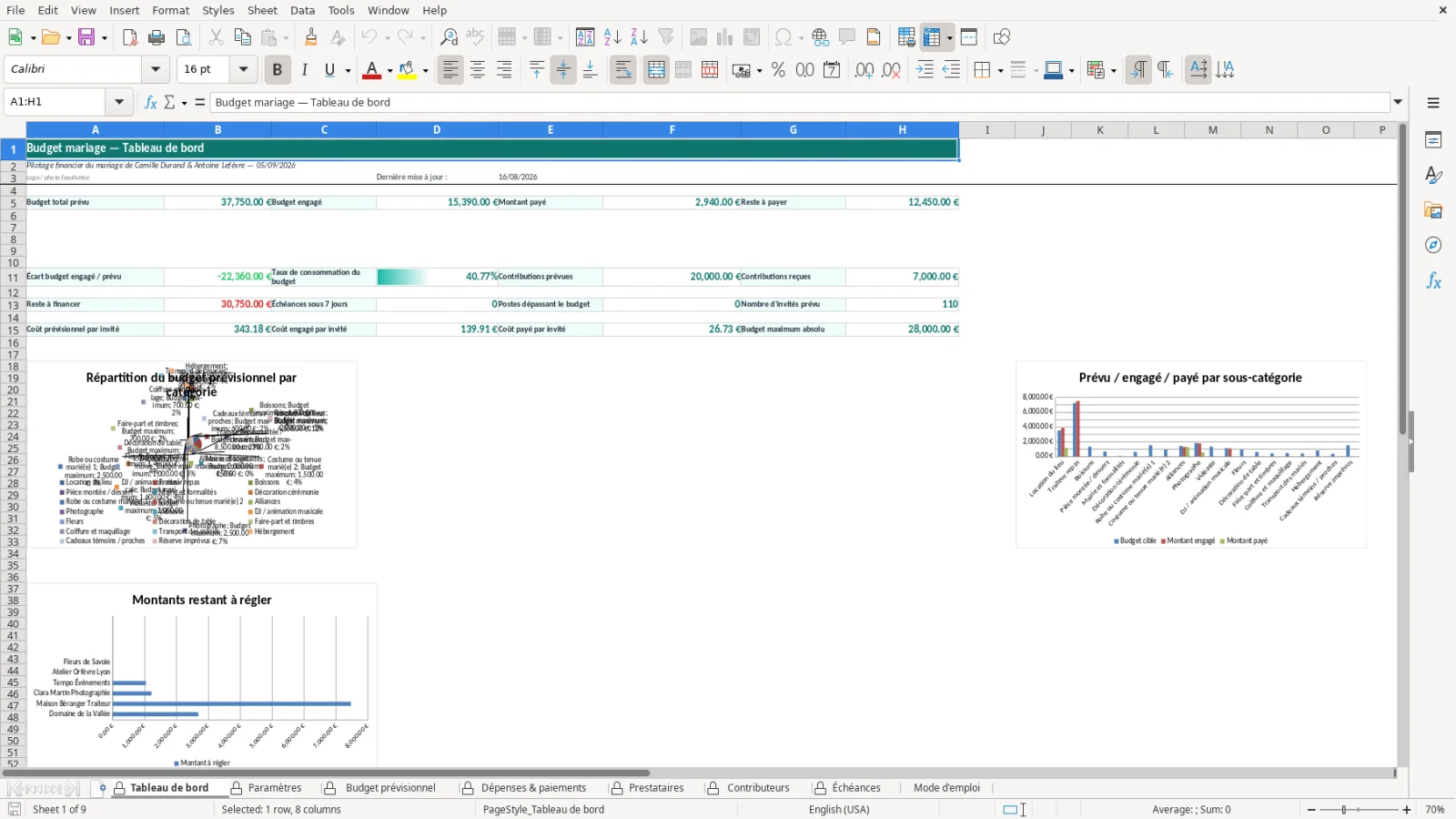Merge and center cells
1456x819 pixels.
656,70
